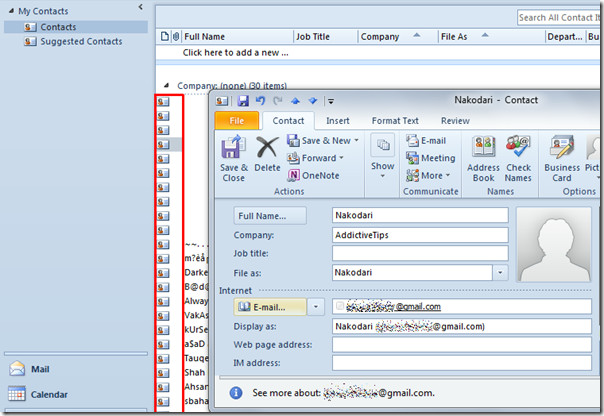Viewport: 604px width, 416px height.
Task: Sort by File As column header
Action: coord(492,37)
